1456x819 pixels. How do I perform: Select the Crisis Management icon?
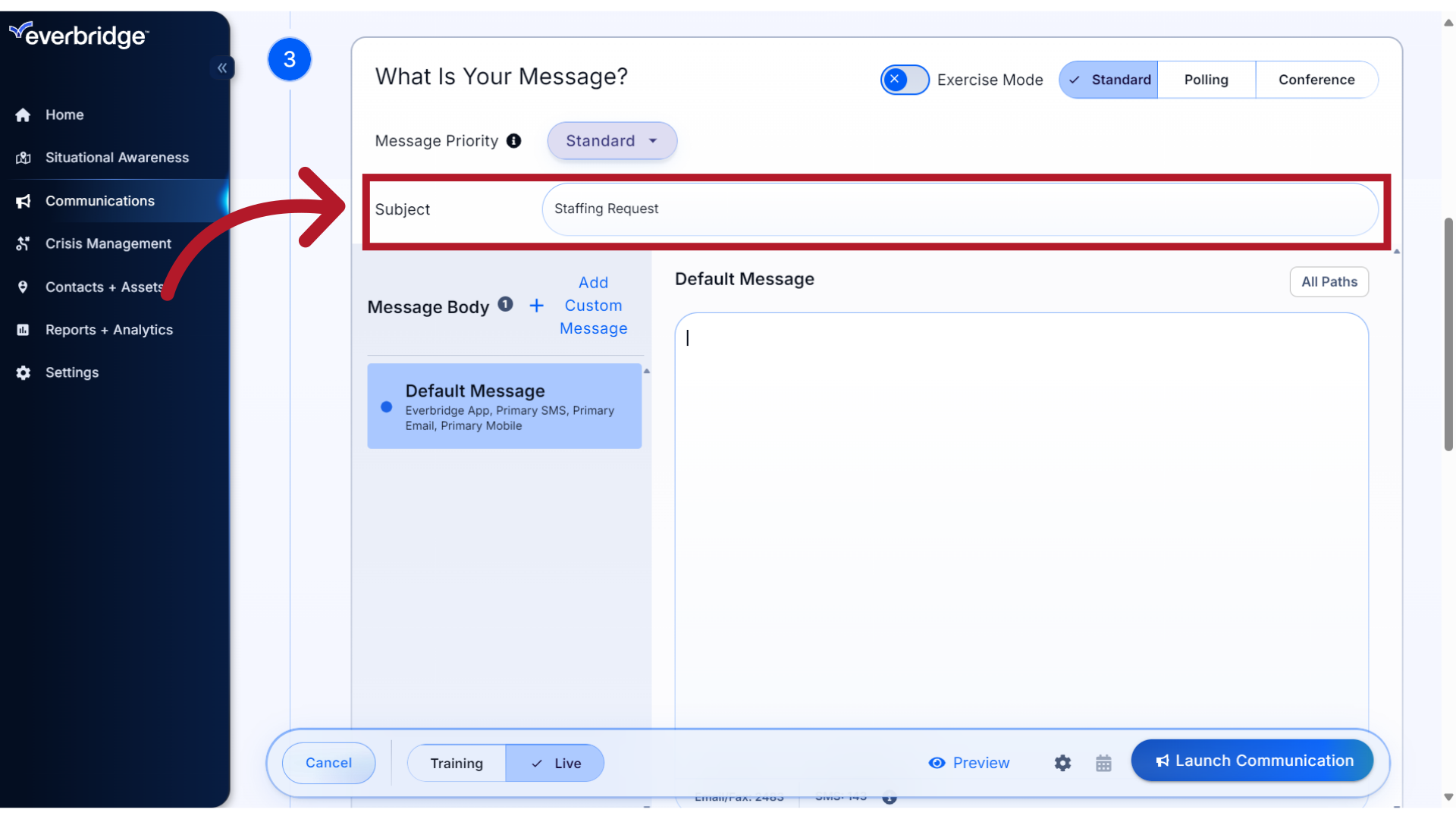[23, 243]
